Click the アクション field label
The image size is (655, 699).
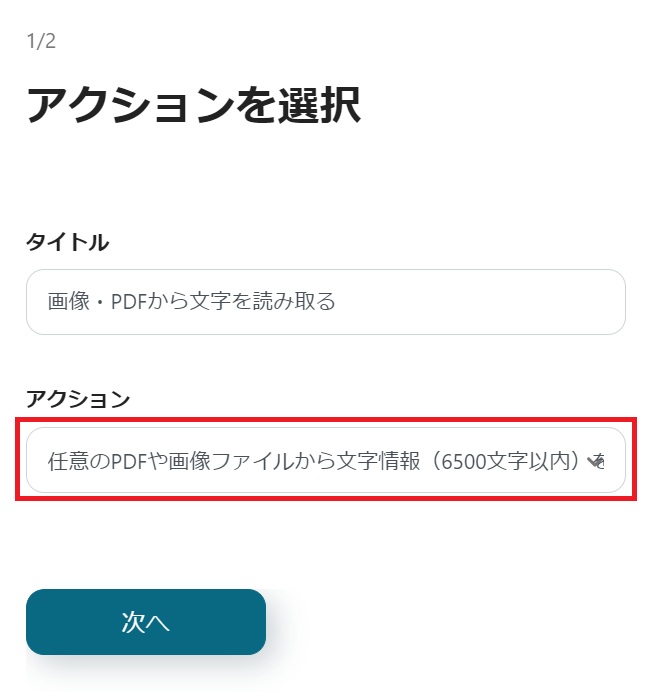78,399
